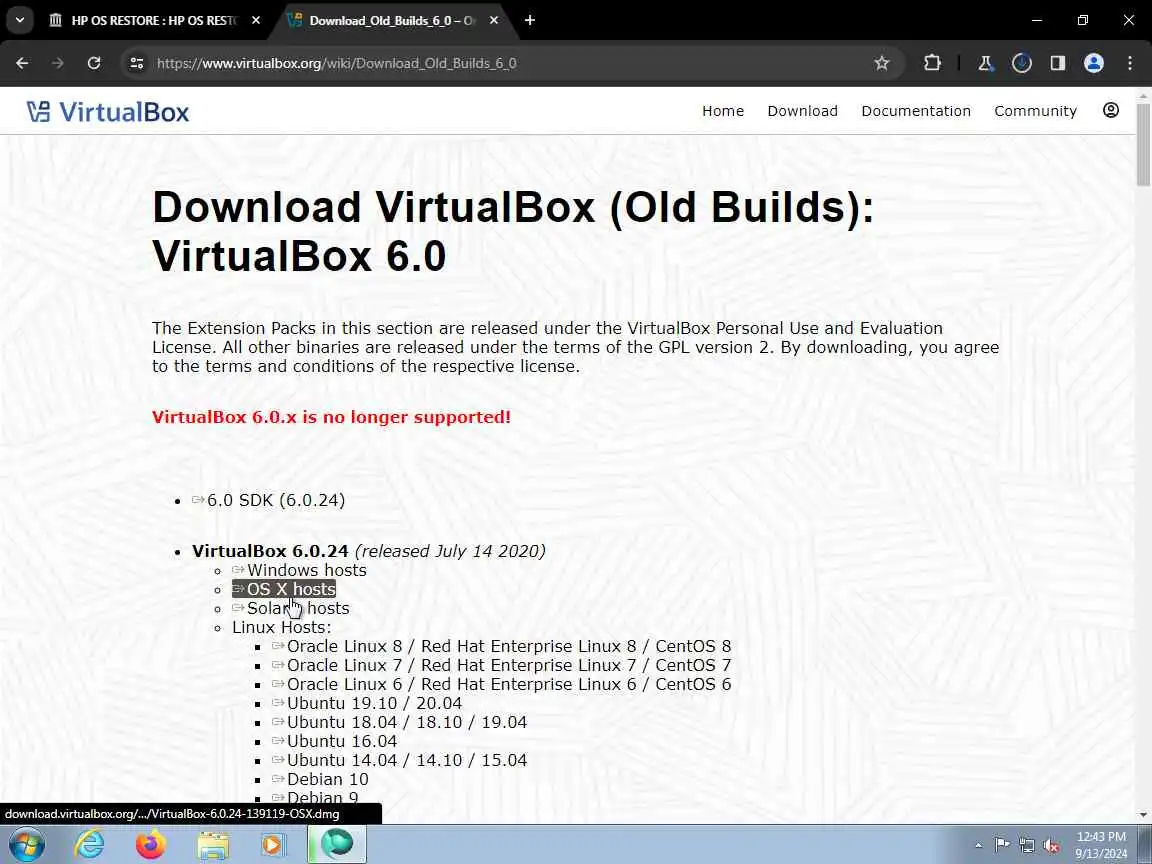
Task: Download Oracle Linux 7 / CentOS 7 package
Action: click(x=502, y=666)
